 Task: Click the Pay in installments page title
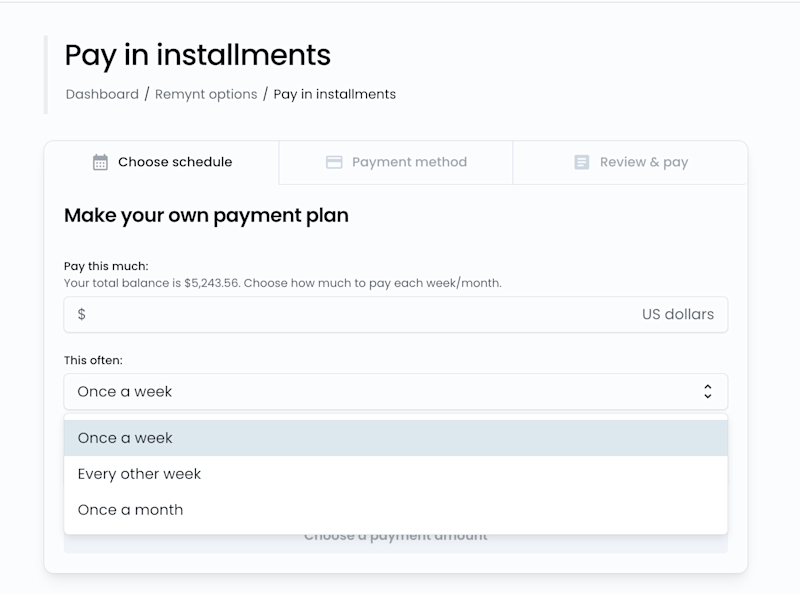click(198, 56)
